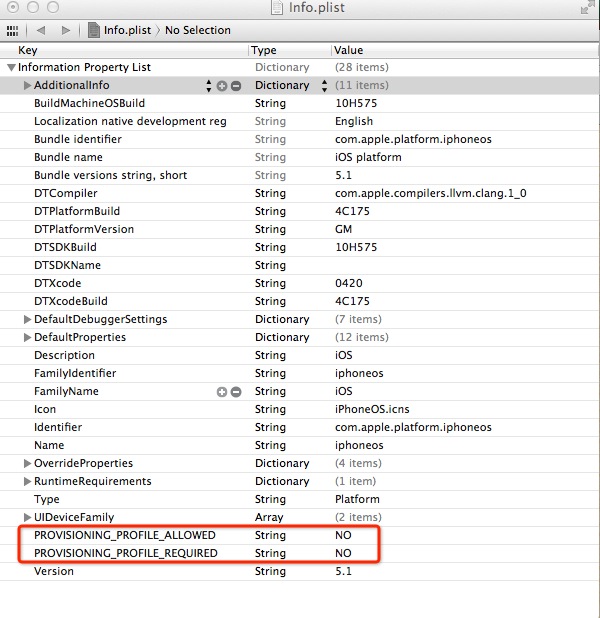Add a new row after AdditionalInfo with plus
This screenshot has width=600, height=618.
click(222, 86)
